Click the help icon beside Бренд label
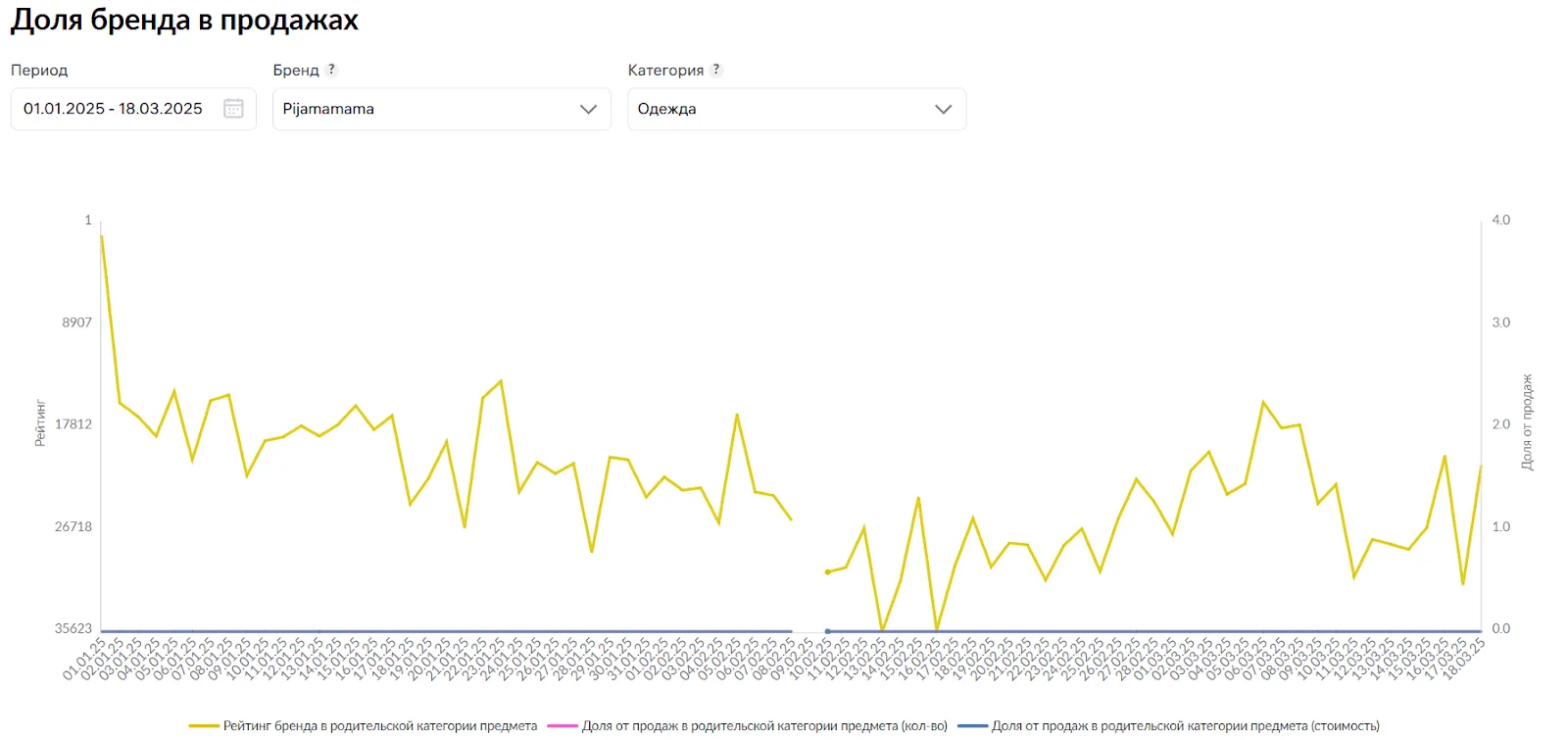 pyautogui.click(x=331, y=70)
